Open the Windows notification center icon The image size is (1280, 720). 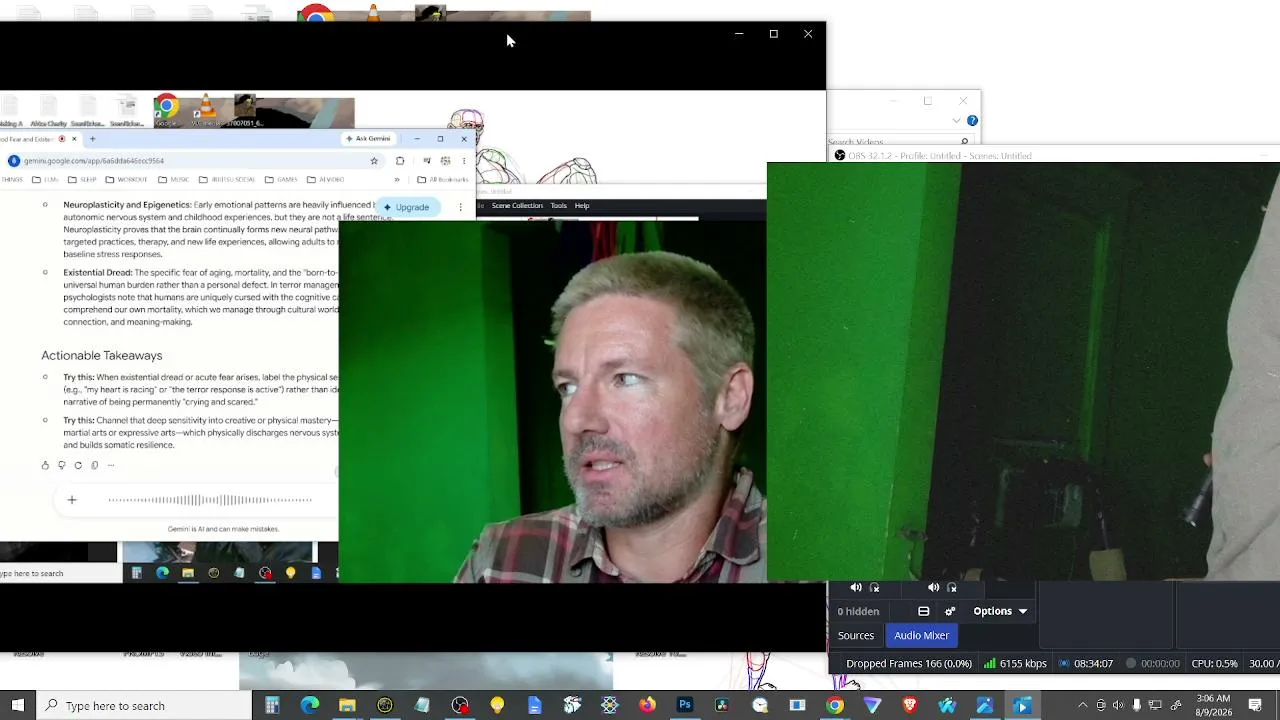[1255, 705]
